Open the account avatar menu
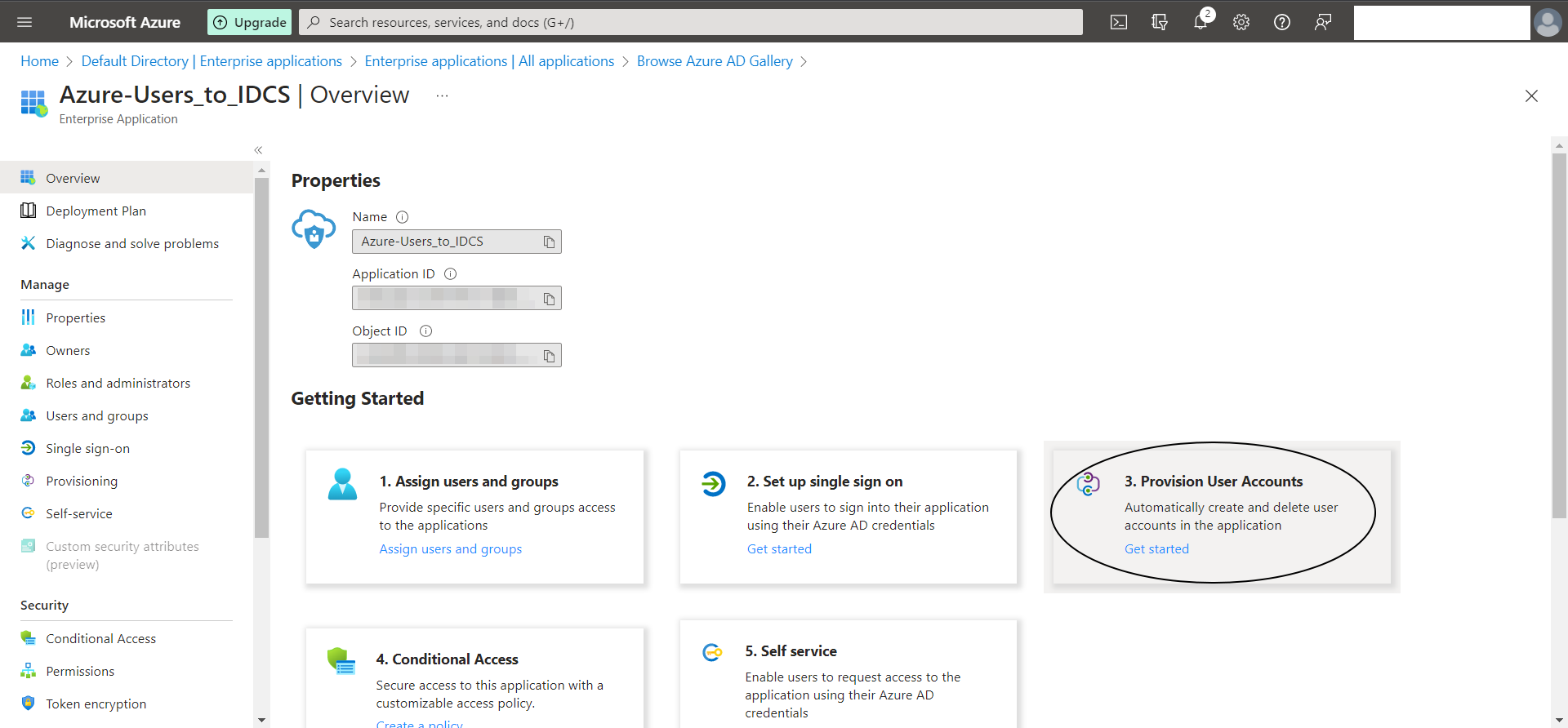 1548,22
